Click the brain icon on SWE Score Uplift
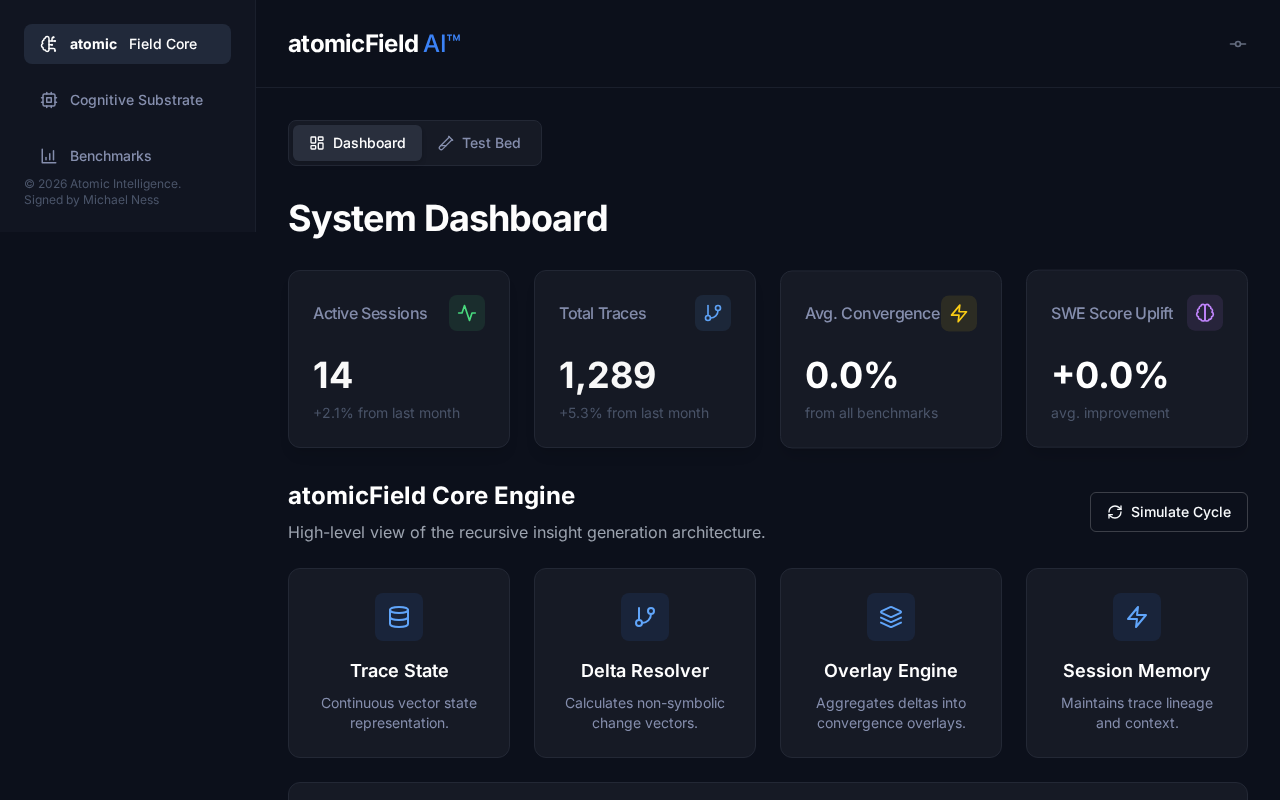The width and height of the screenshot is (1280, 800). pyautogui.click(x=1205, y=313)
